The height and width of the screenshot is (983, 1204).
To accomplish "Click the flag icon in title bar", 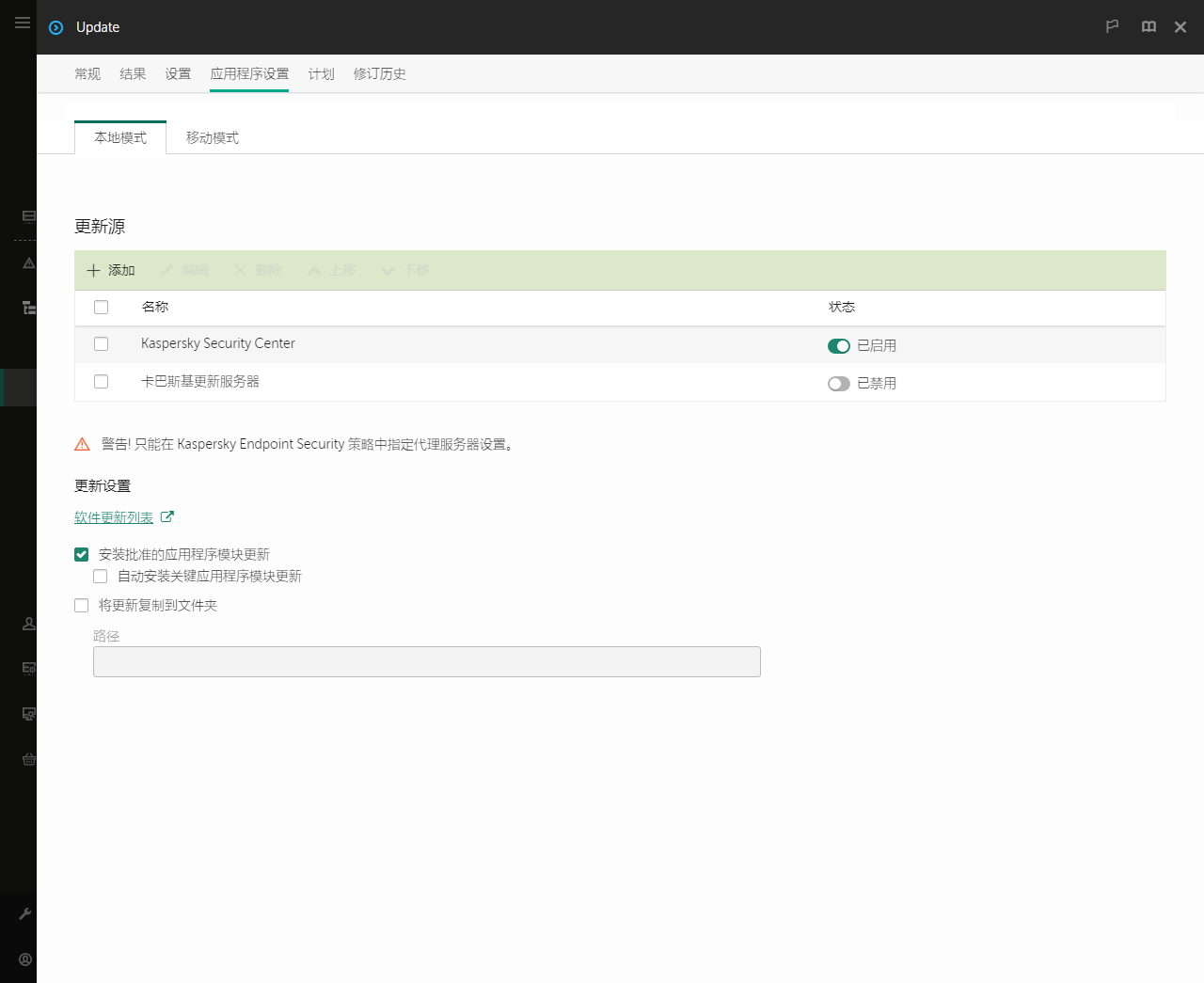I will click(x=1112, y=26).
